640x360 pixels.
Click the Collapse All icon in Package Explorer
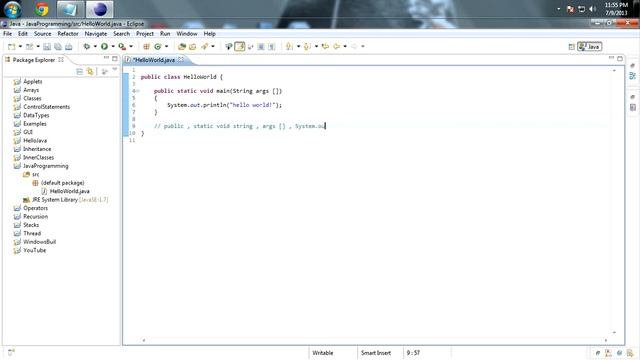point(80,71)
